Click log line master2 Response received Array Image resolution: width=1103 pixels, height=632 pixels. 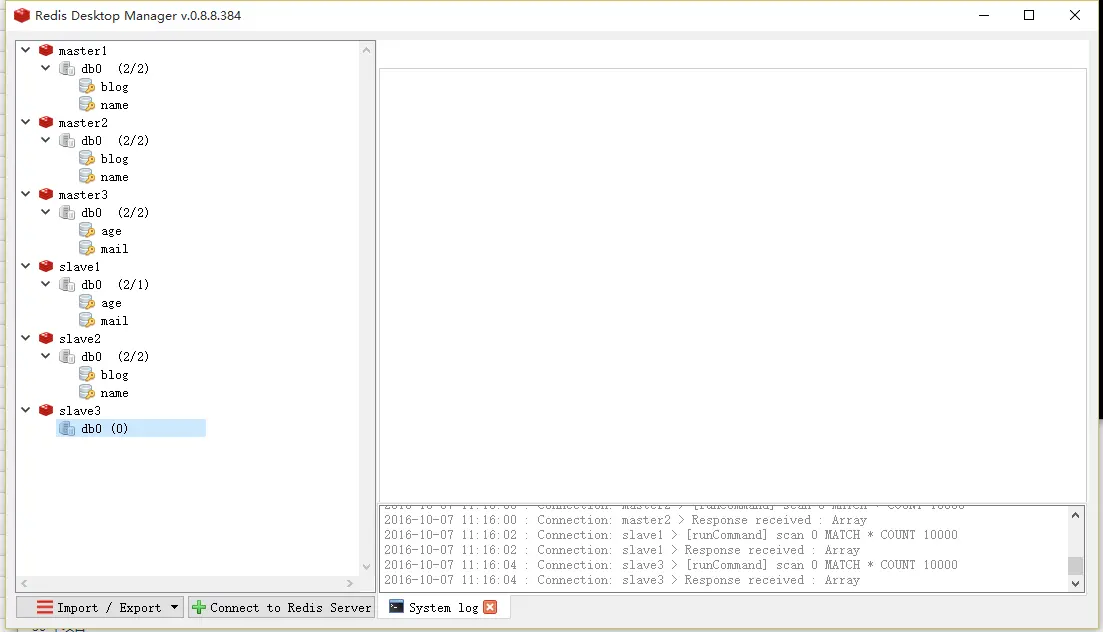point(625,520)
